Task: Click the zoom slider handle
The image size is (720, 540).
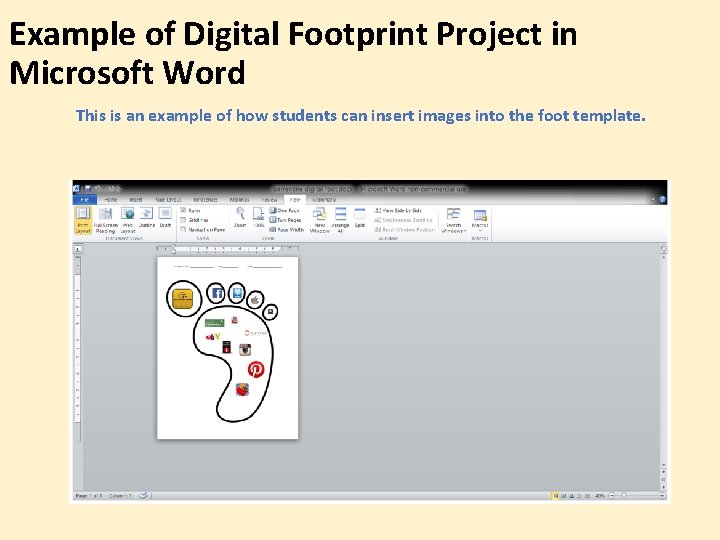Action: pos(624,496)
